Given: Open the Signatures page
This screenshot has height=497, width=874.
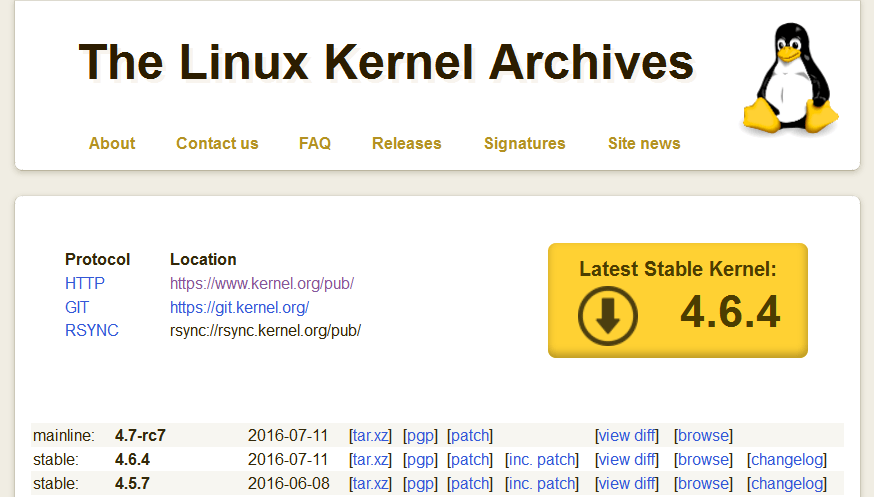Looking at the screenshot, I should (524, 143).
